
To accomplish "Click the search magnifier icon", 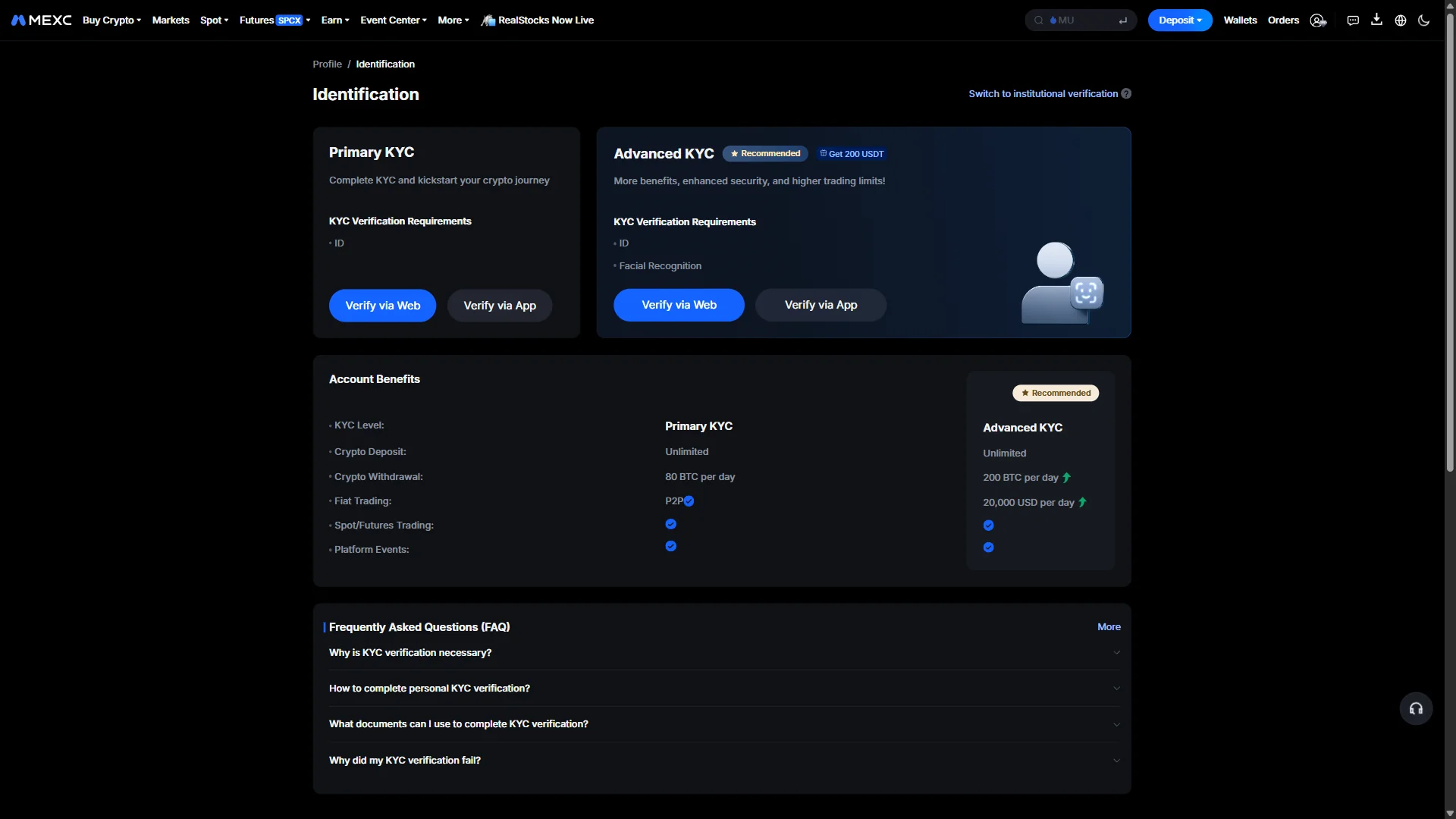I will coord(1039,20).
